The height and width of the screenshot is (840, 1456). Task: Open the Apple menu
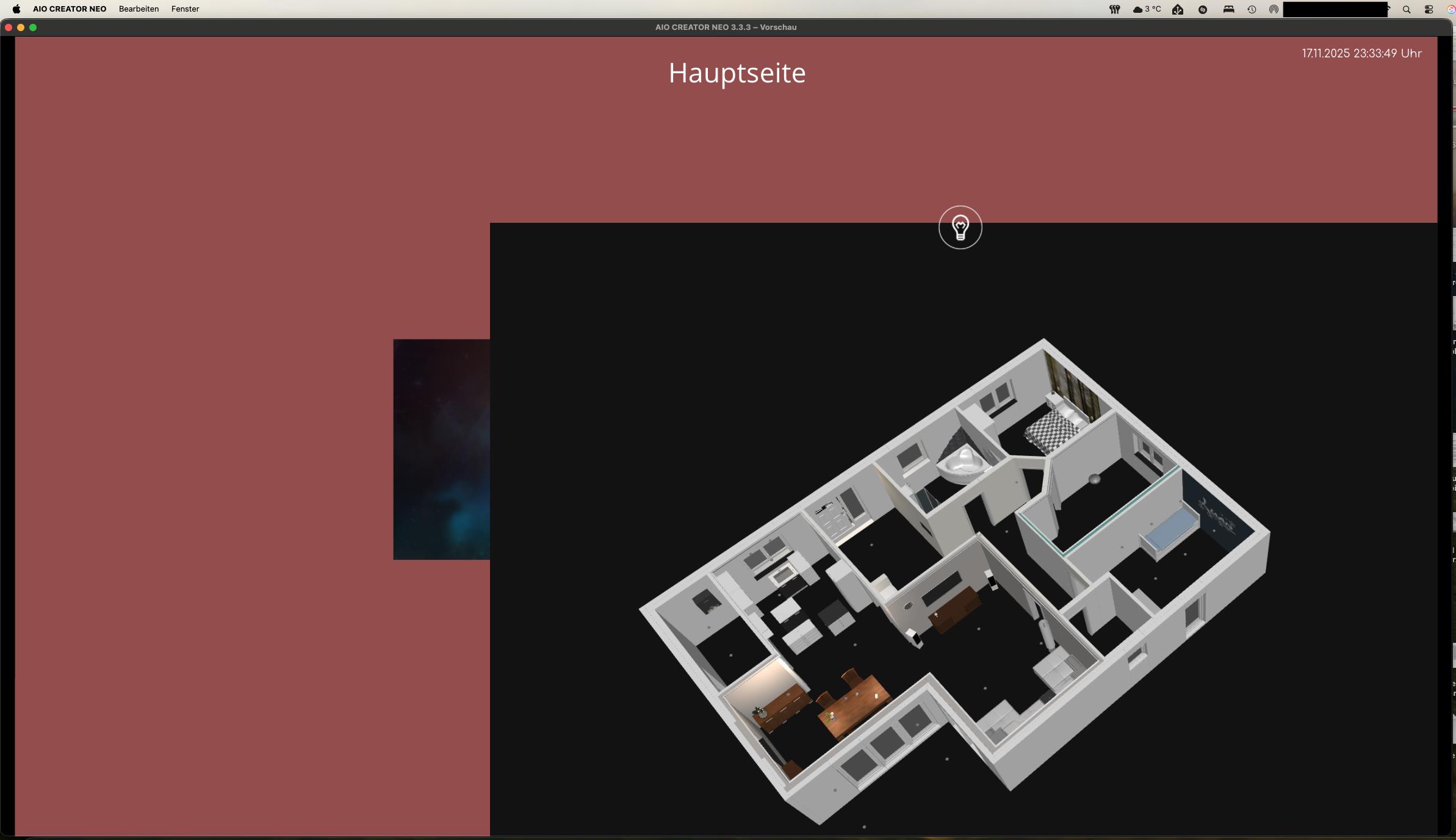click(x=16, y=9)
